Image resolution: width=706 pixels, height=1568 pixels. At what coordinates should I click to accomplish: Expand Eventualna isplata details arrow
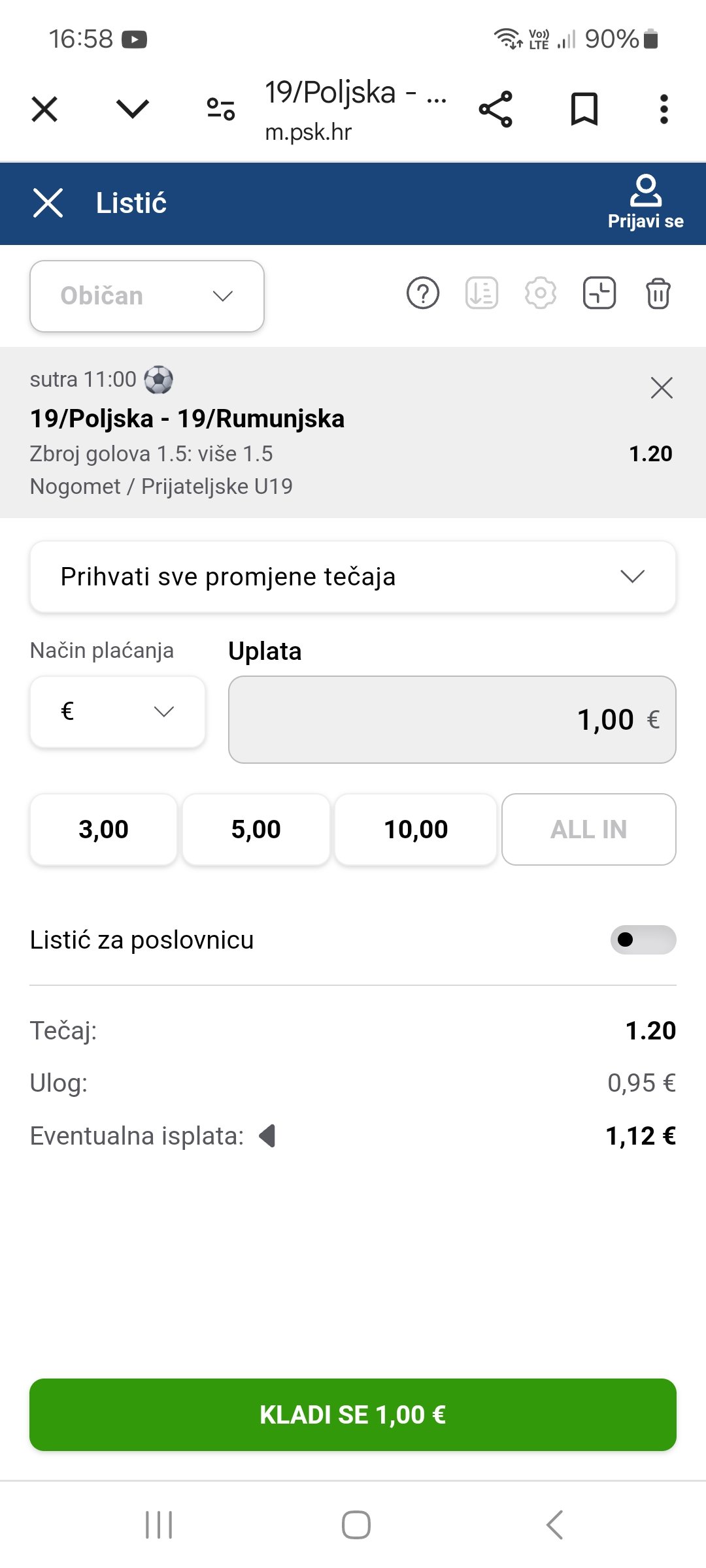[267, 1136]
